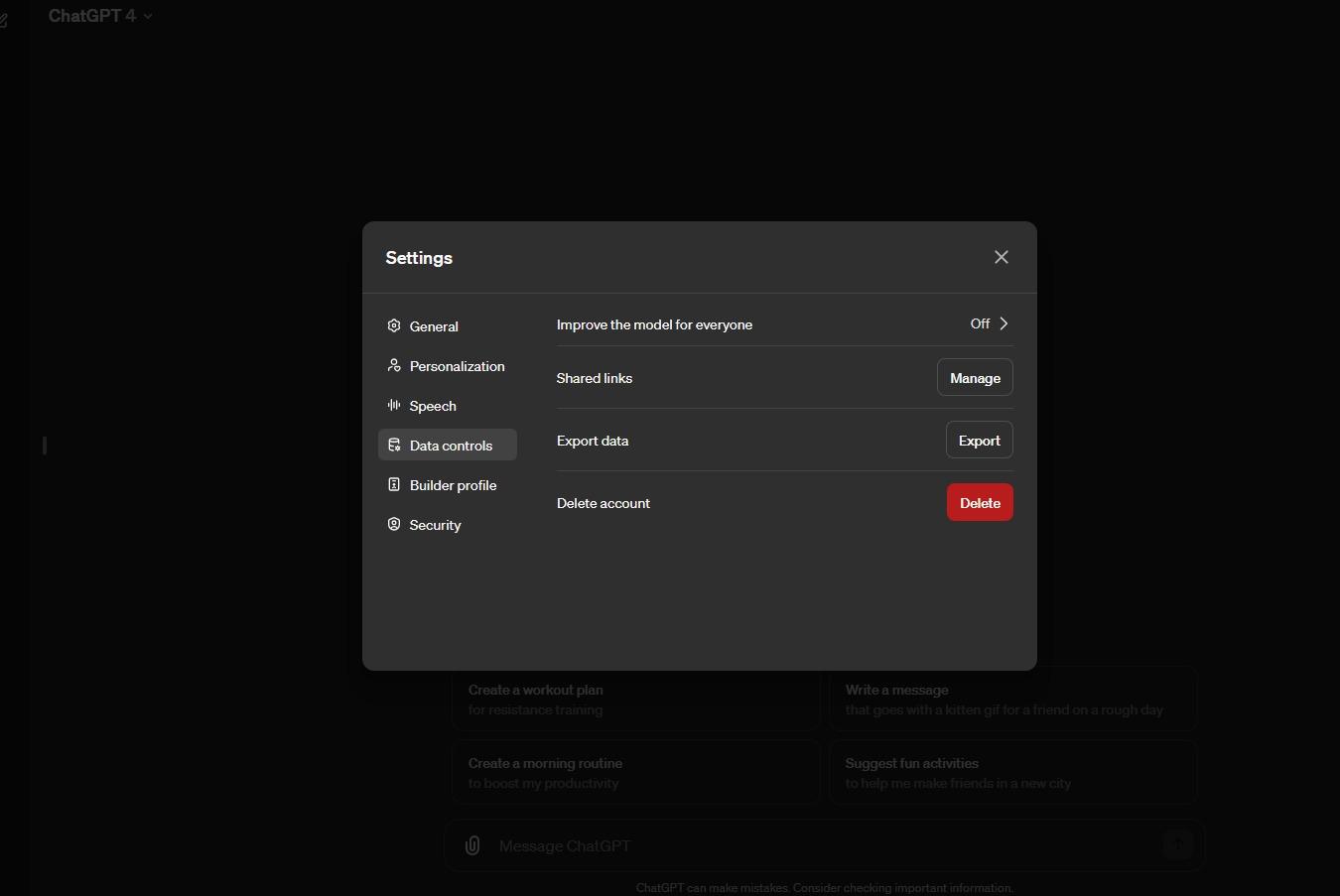Export account data
Viewport: 1340px width, 896px height.
(979, 440)
